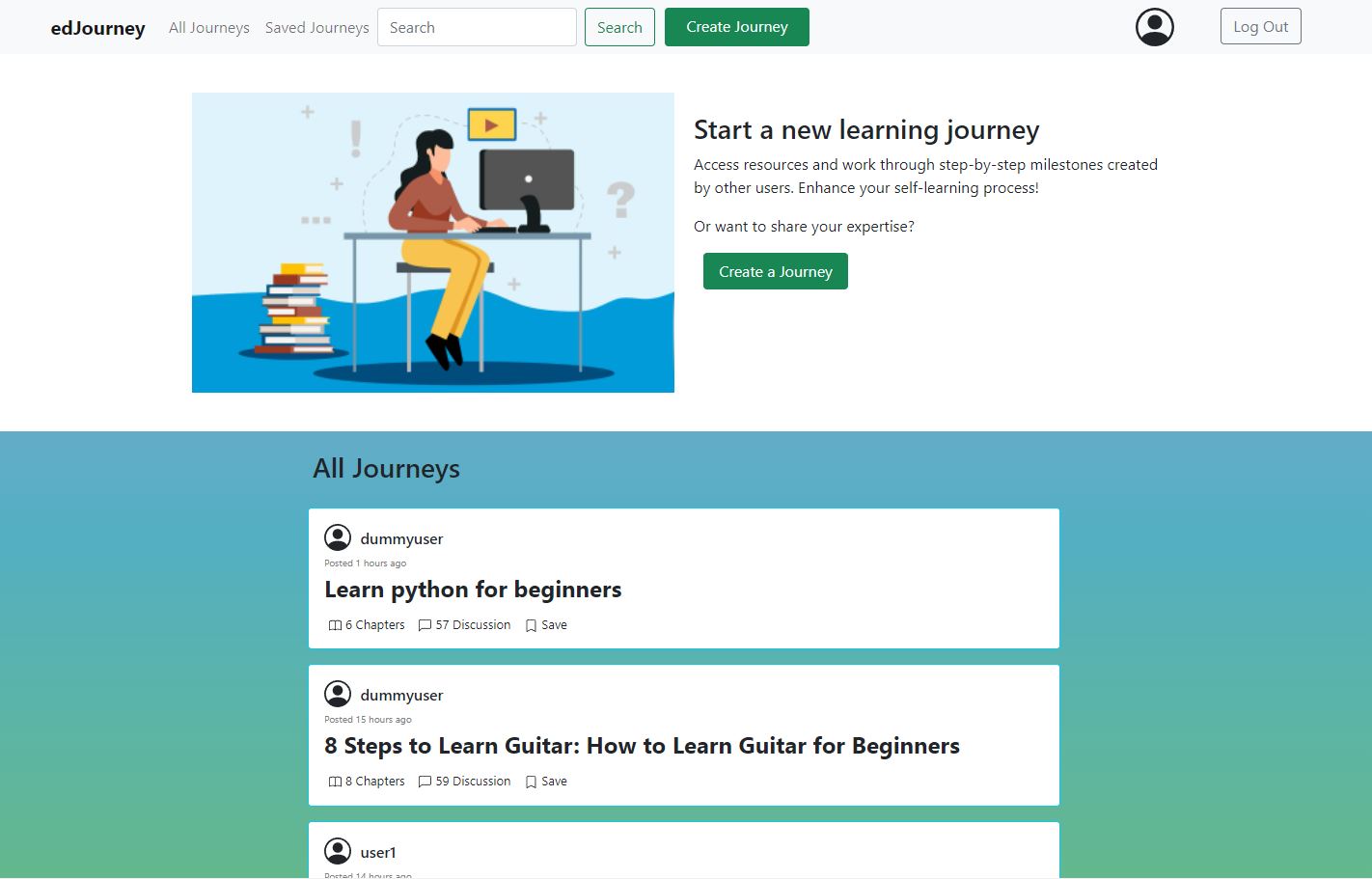This screenshot has height=879, width=1372.
Task: Open the user1 profile name
Action: tap(378, 852)
